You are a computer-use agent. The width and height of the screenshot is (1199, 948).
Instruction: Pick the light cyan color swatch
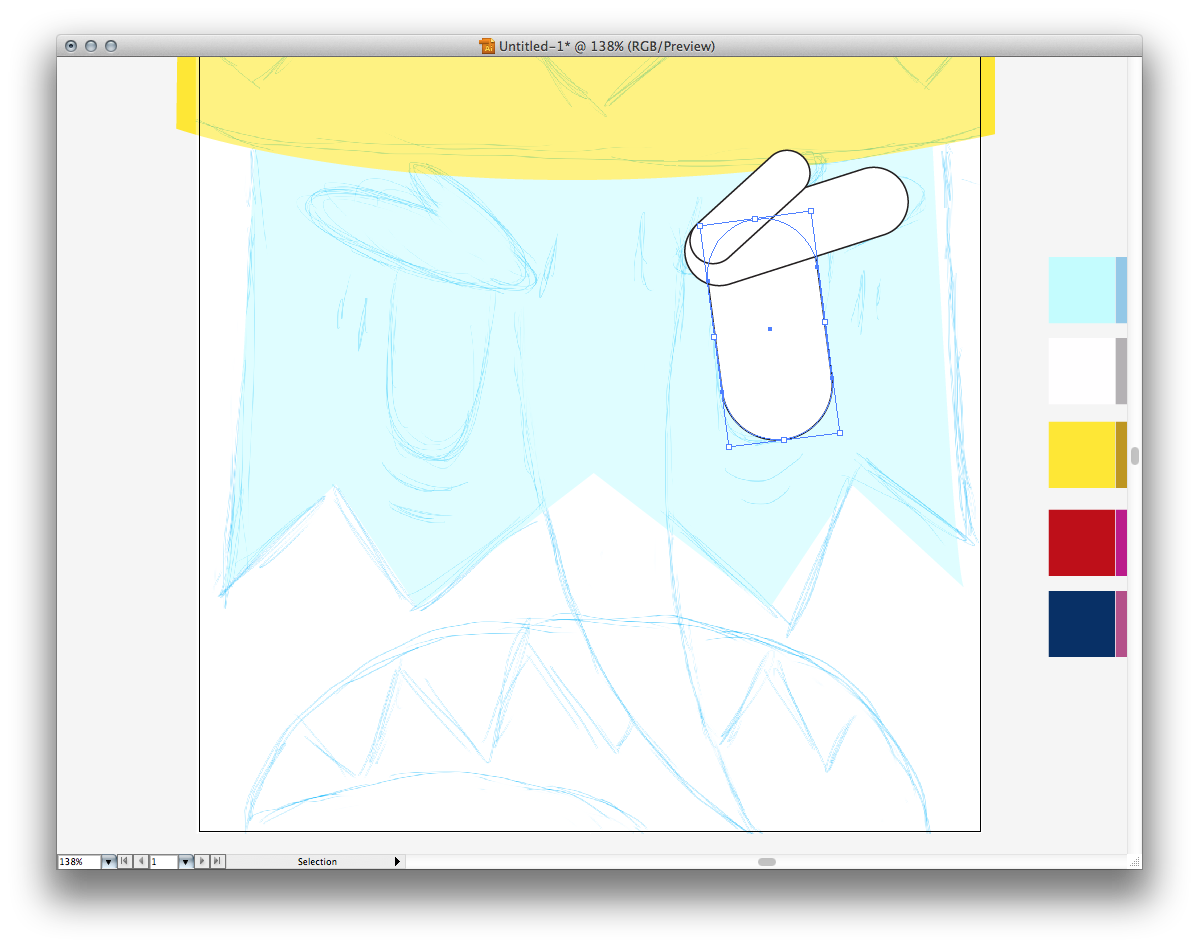[x=1081, y=290]
